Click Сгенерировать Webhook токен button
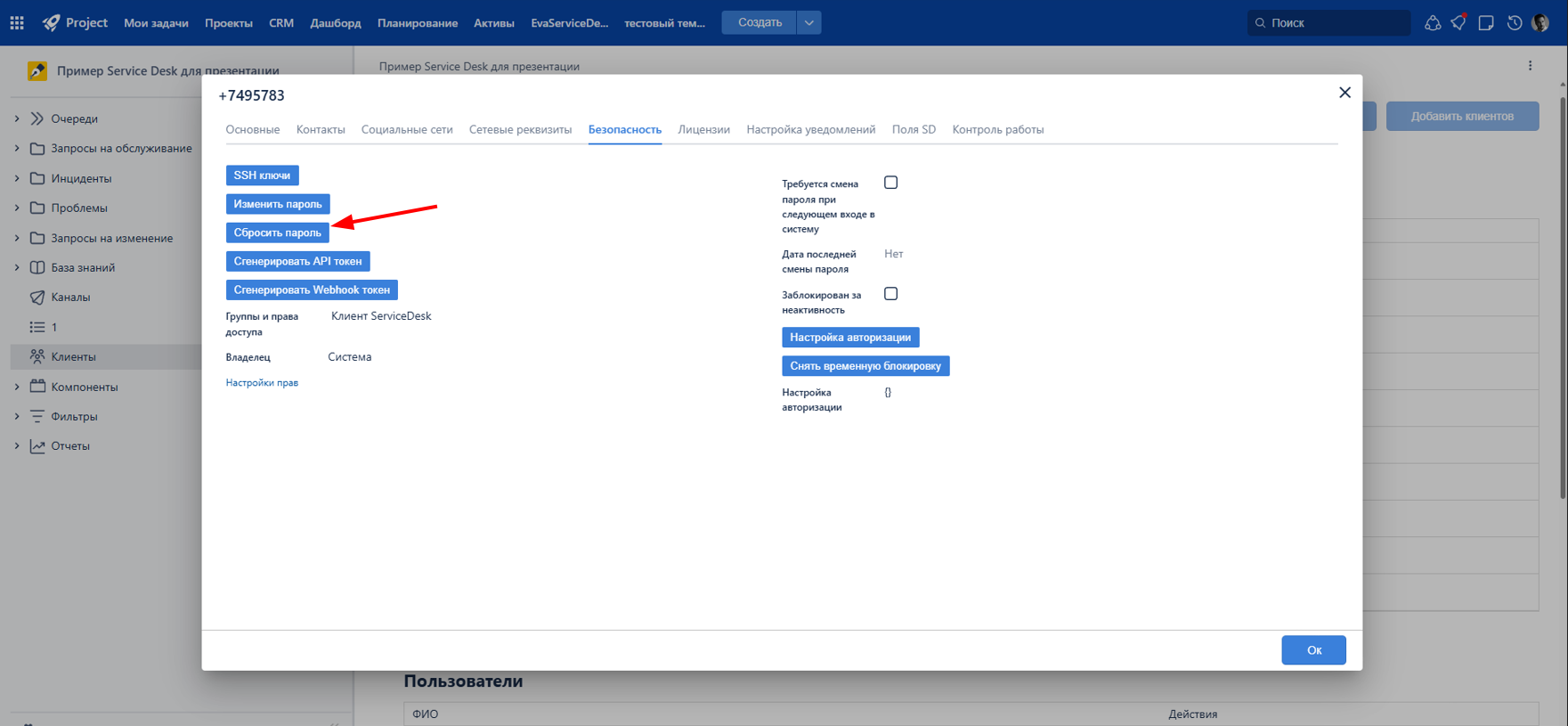Image resolution: width=1568 pixels, height=726 pixels. 312,290
